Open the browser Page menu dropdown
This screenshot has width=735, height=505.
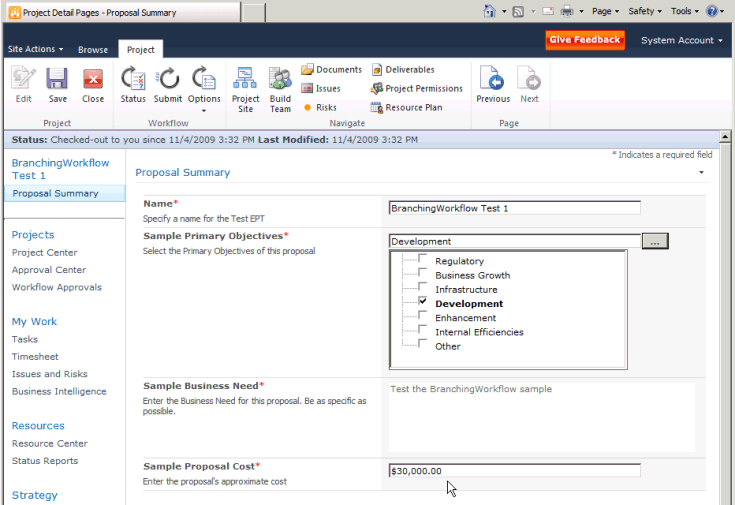[x=605, y=11]
